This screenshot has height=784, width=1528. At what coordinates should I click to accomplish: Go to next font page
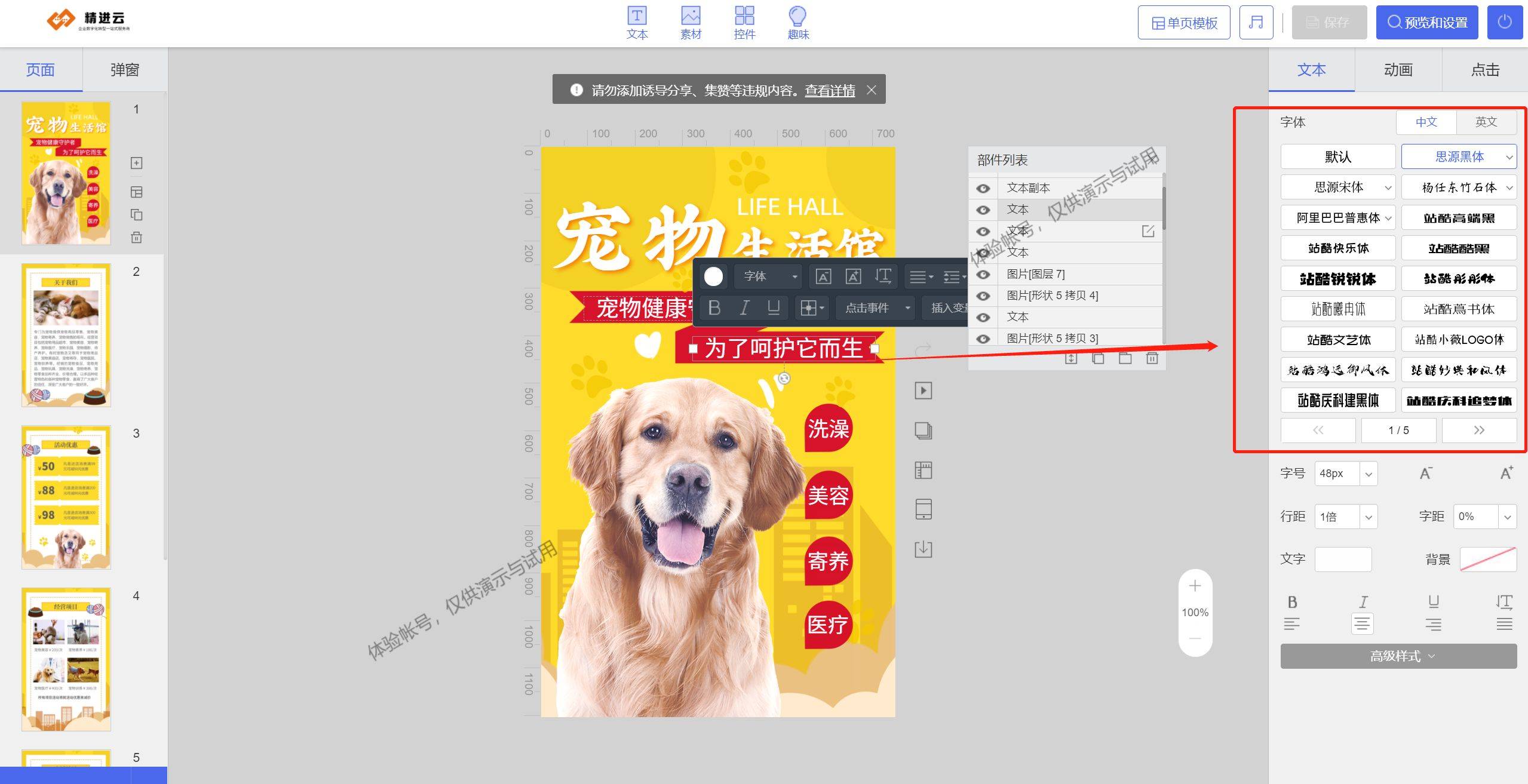point(1479,431)
